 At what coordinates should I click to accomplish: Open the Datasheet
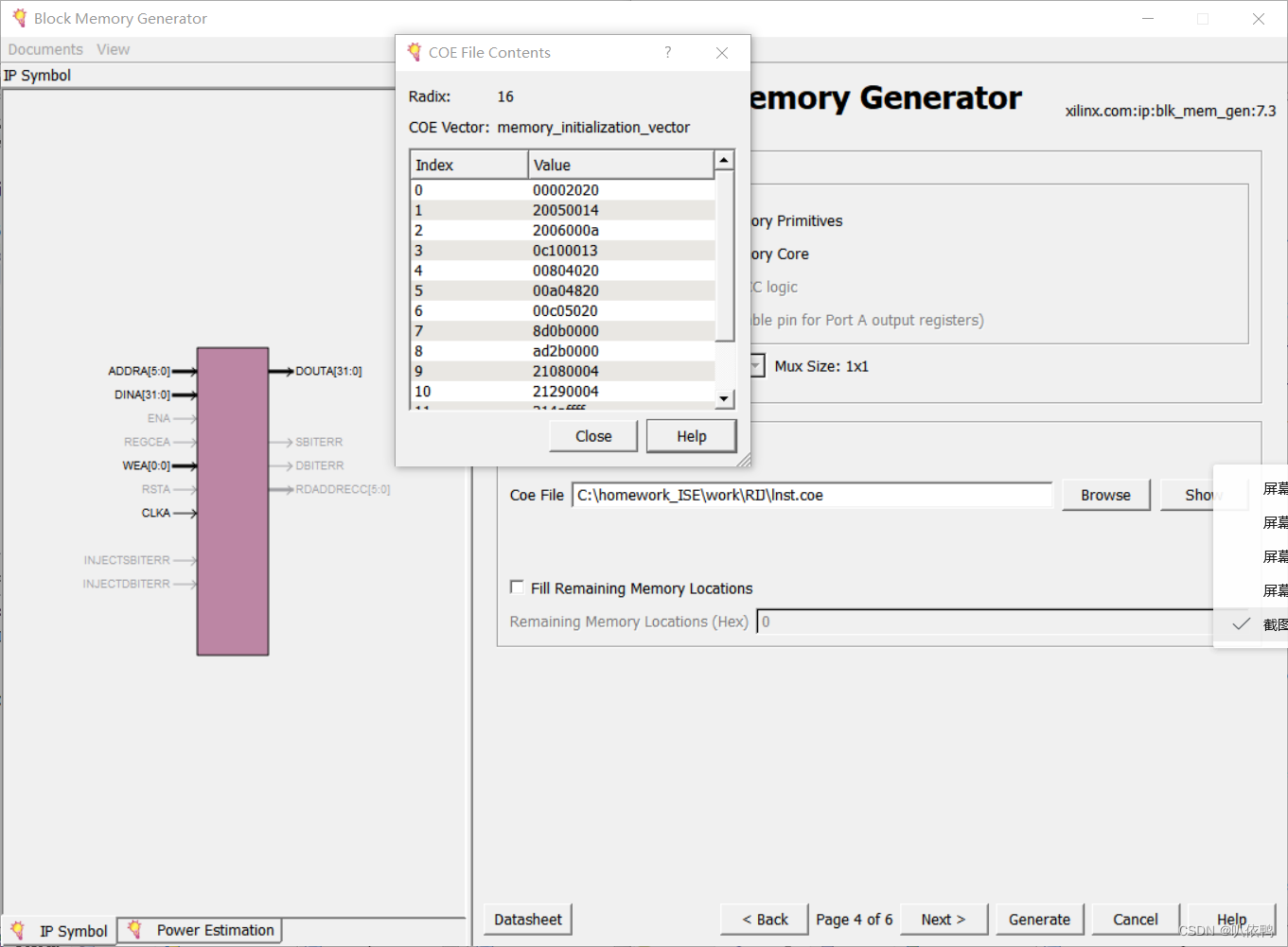pos(528,920)
